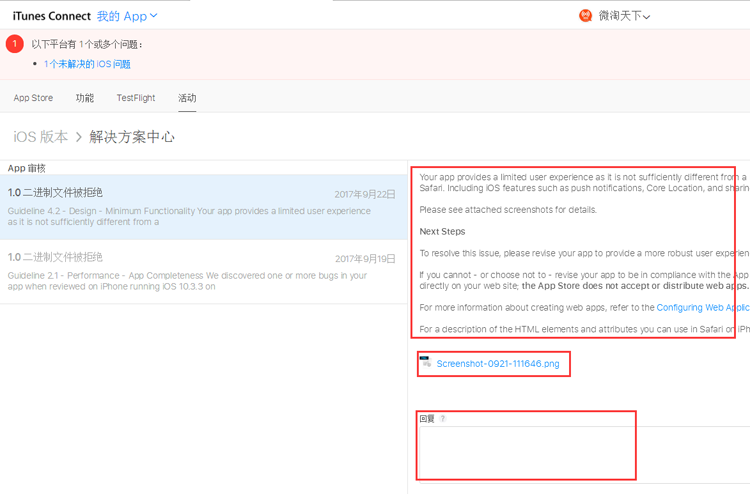Click the Guideline 4.2 Minimum Functionality text
The width and height of the screenshot is (750, 494).
189,216
